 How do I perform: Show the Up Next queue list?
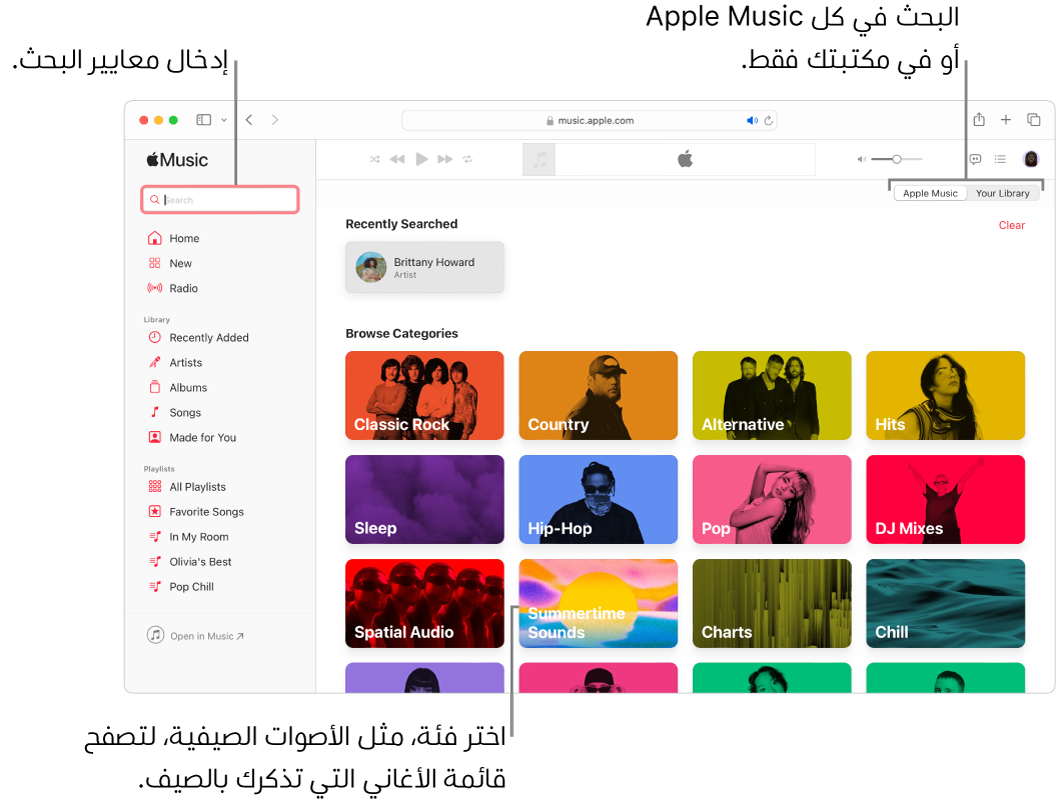pyautogui.click(x=1000, y=159)
